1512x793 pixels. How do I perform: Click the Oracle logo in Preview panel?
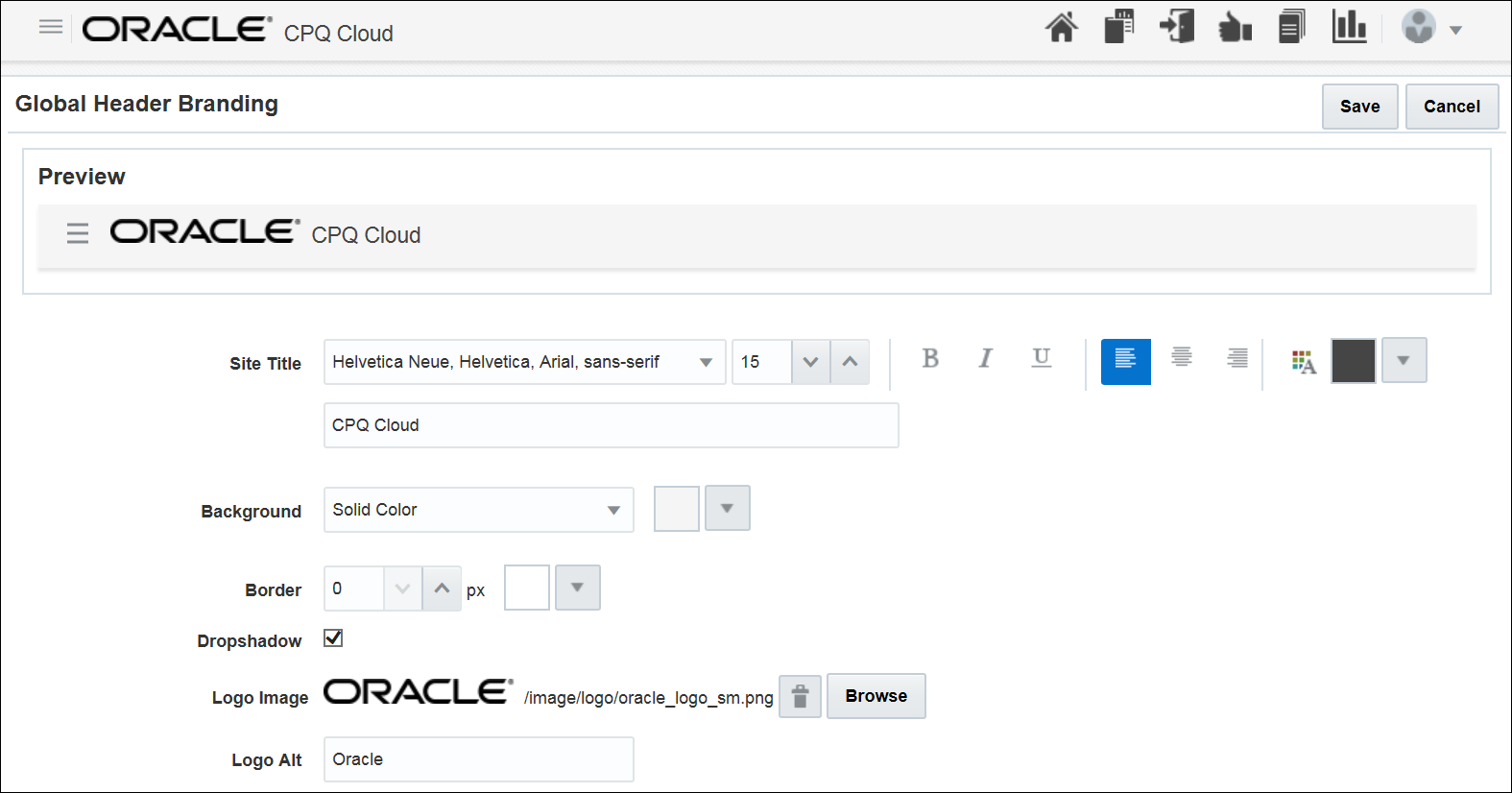[204, 231]
